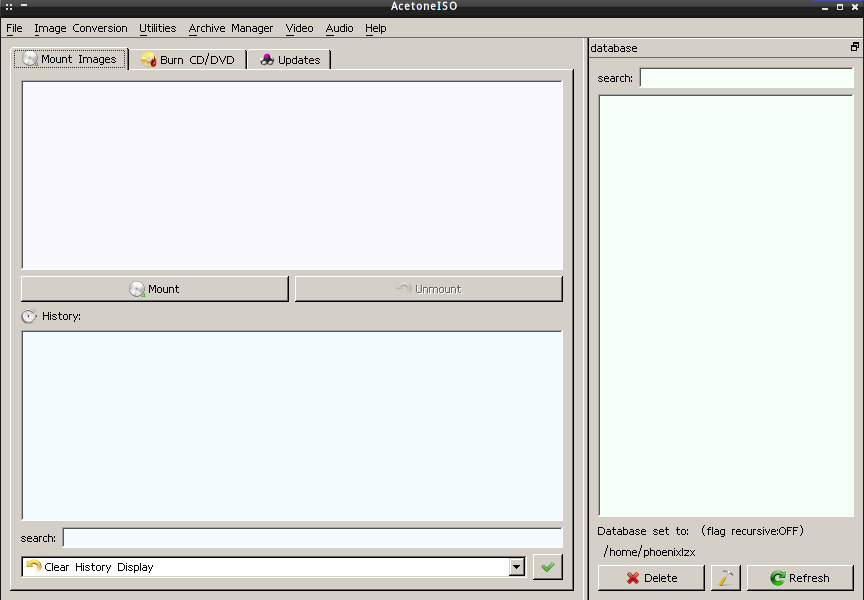Open the Utilities menu

(158, 28)
